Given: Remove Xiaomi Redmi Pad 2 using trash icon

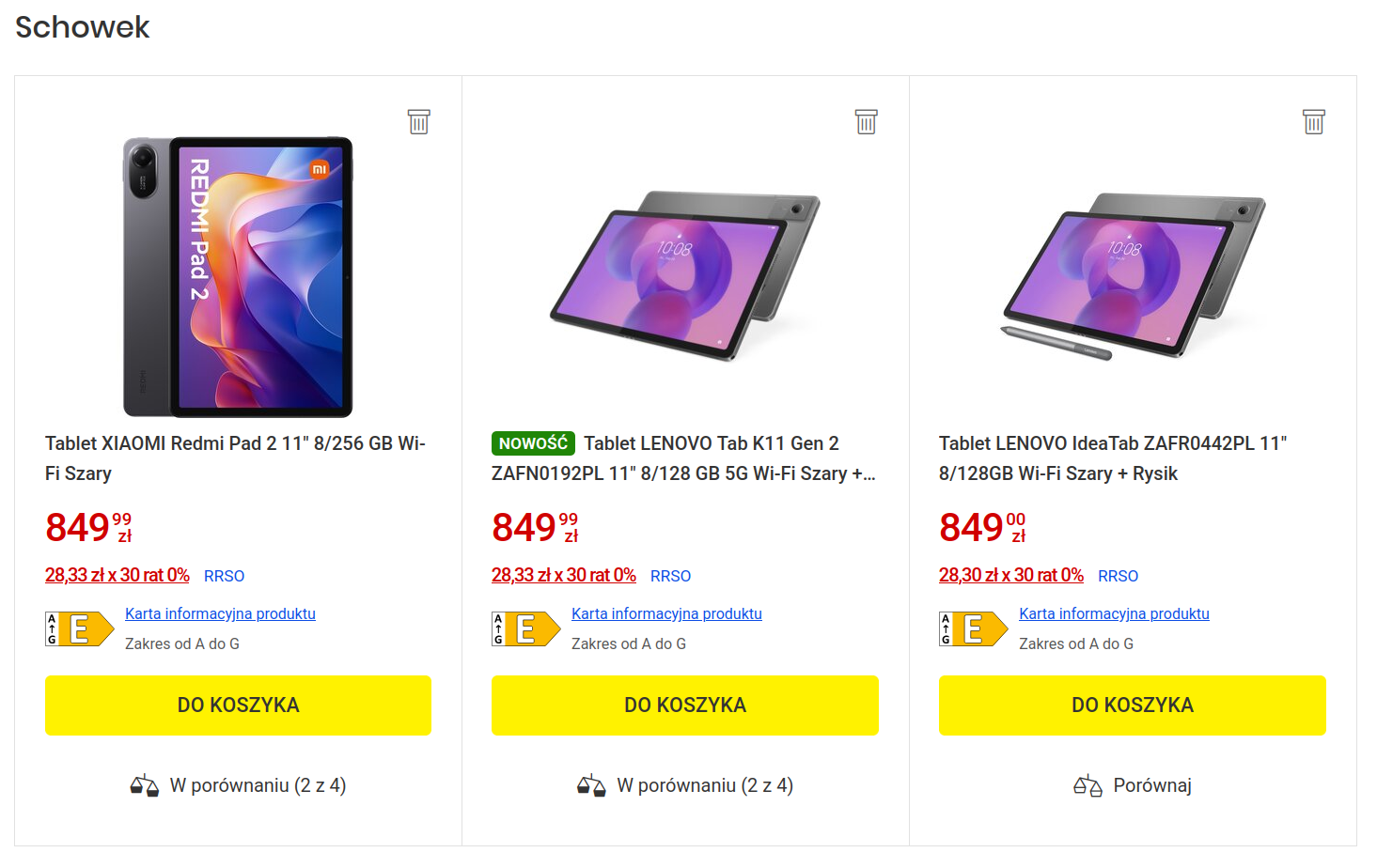Looking at the screenshot, I should coord(418,121).
